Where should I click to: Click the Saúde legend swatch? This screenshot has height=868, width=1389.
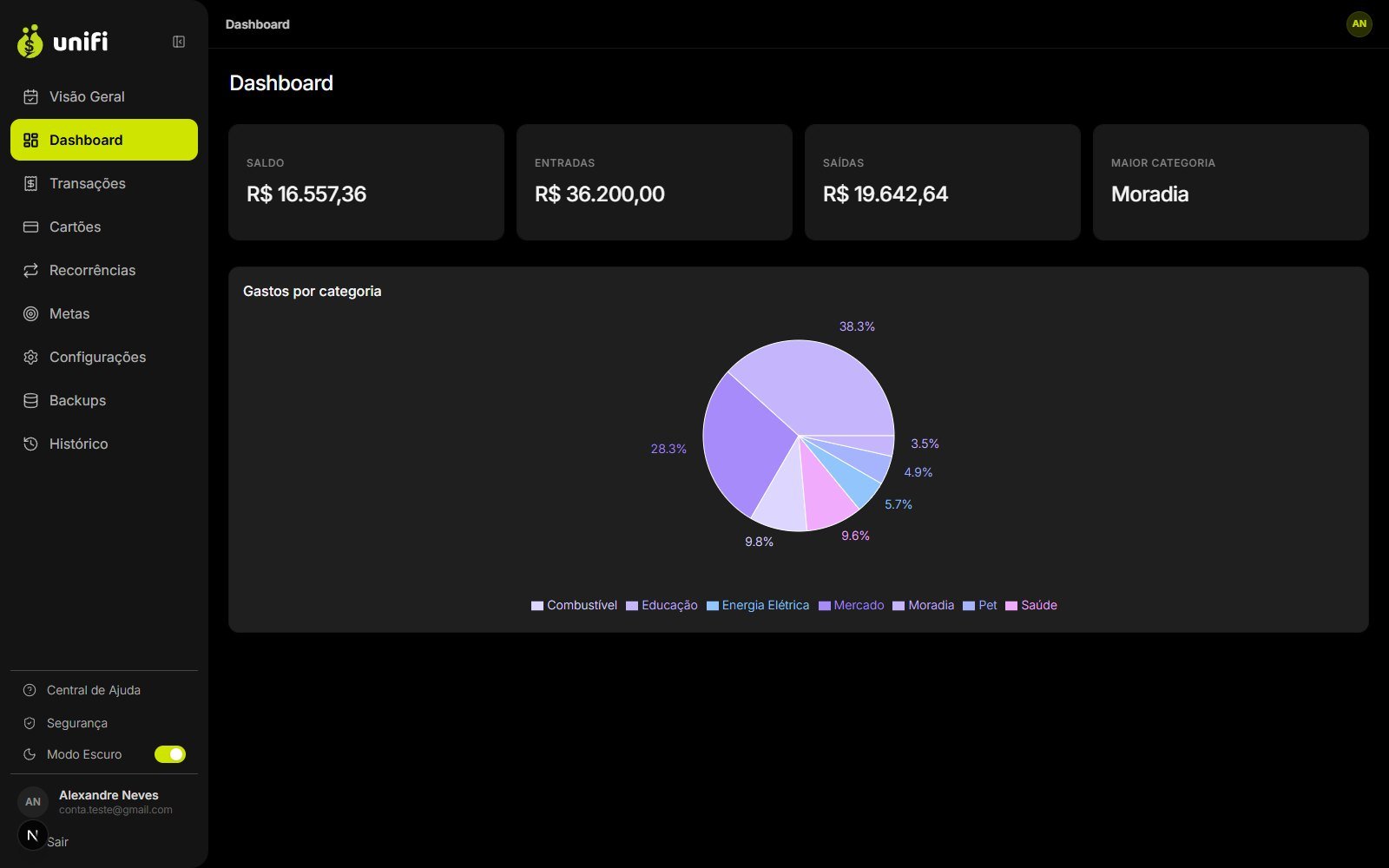click(x=1011, y=606)
